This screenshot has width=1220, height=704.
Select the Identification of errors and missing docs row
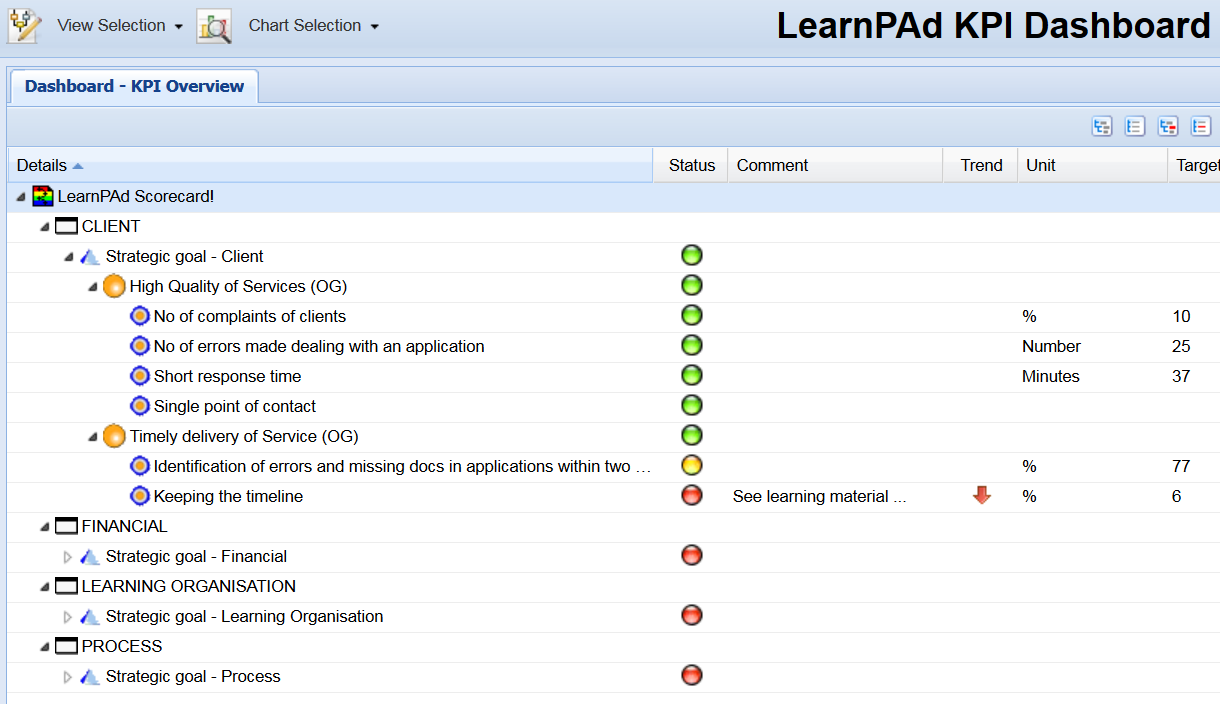point(614,466)
